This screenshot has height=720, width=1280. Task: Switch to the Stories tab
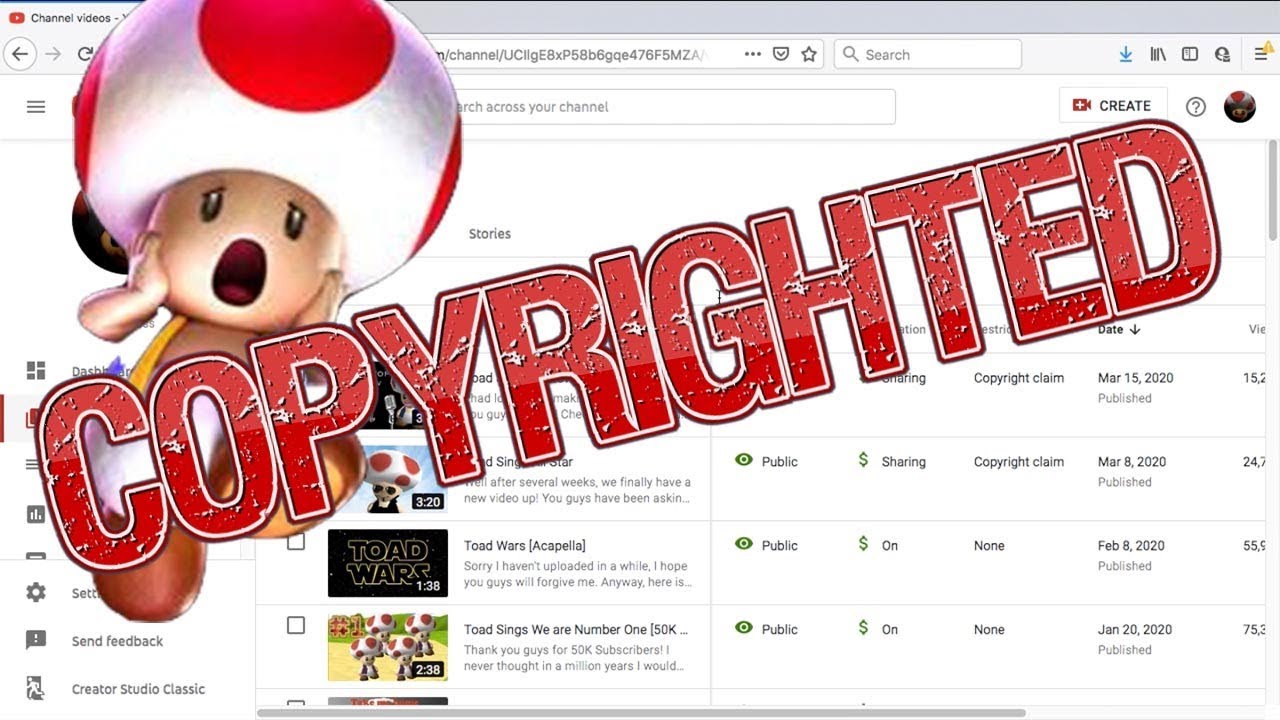pyautogui.click(x=490, y=233)
